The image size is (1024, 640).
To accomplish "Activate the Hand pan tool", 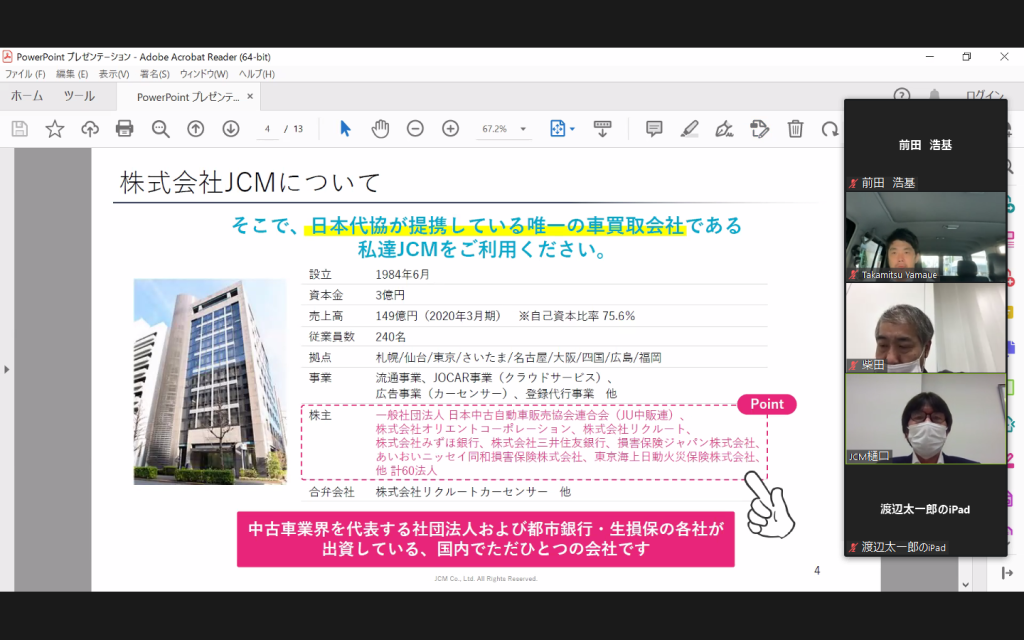I will (x=380, y=129).
